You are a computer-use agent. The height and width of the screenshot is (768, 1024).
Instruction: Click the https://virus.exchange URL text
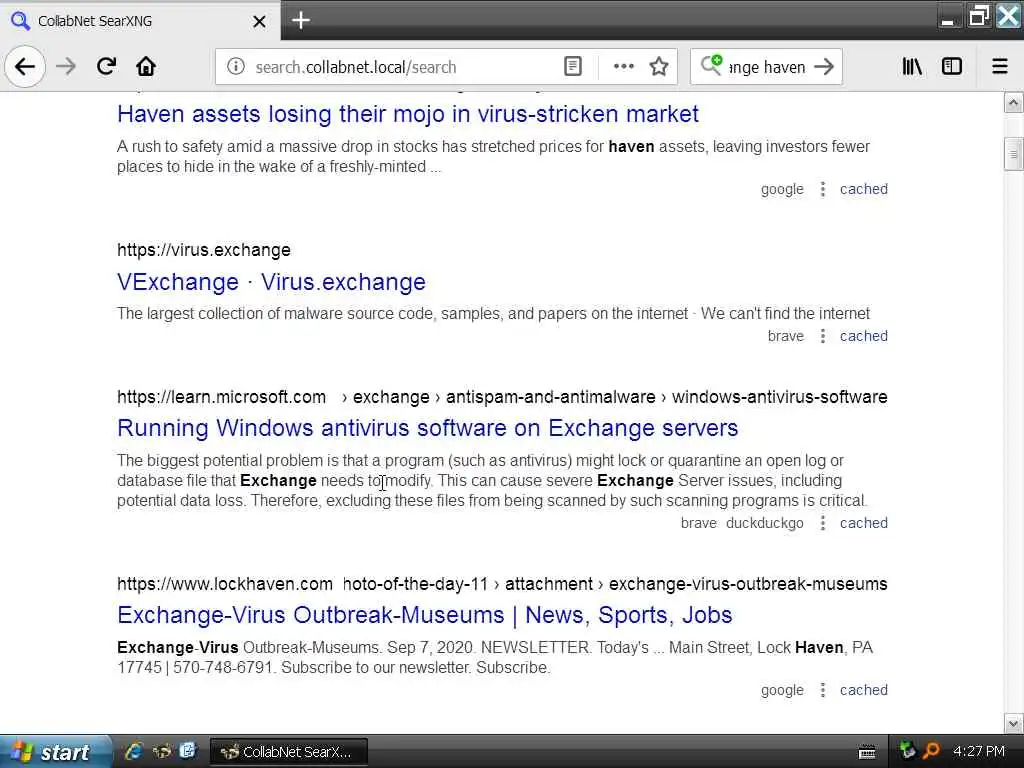tap(204, 250)
